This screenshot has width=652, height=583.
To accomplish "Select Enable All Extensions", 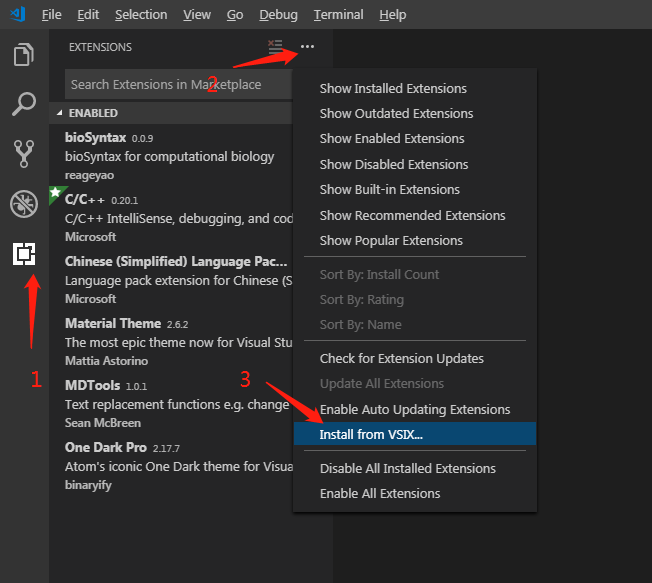I will 415,494.
